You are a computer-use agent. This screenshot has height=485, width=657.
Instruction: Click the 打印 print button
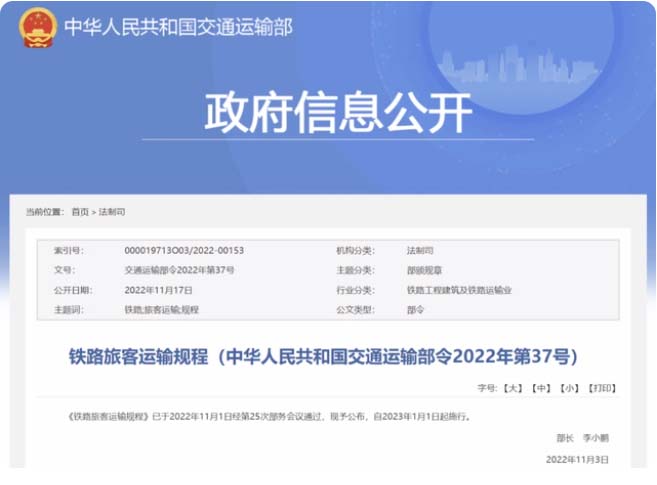(602, 388)
